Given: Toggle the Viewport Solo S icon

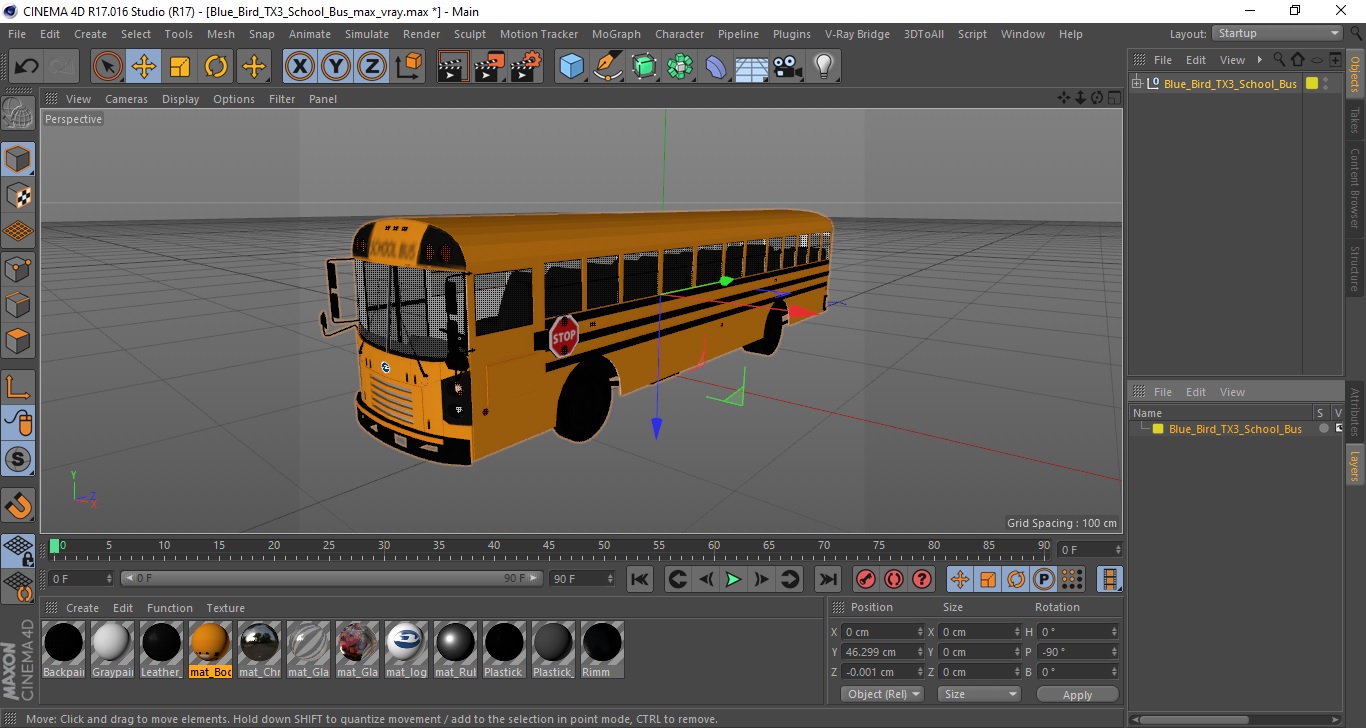Looking at the screenshot, I should (18, 459).
